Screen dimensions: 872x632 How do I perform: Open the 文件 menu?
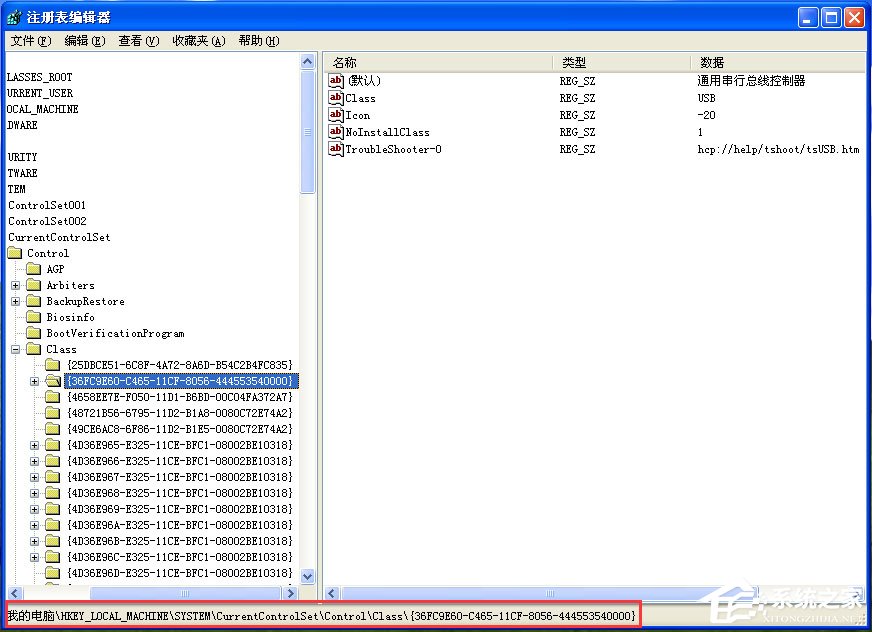tap(27, 41)
